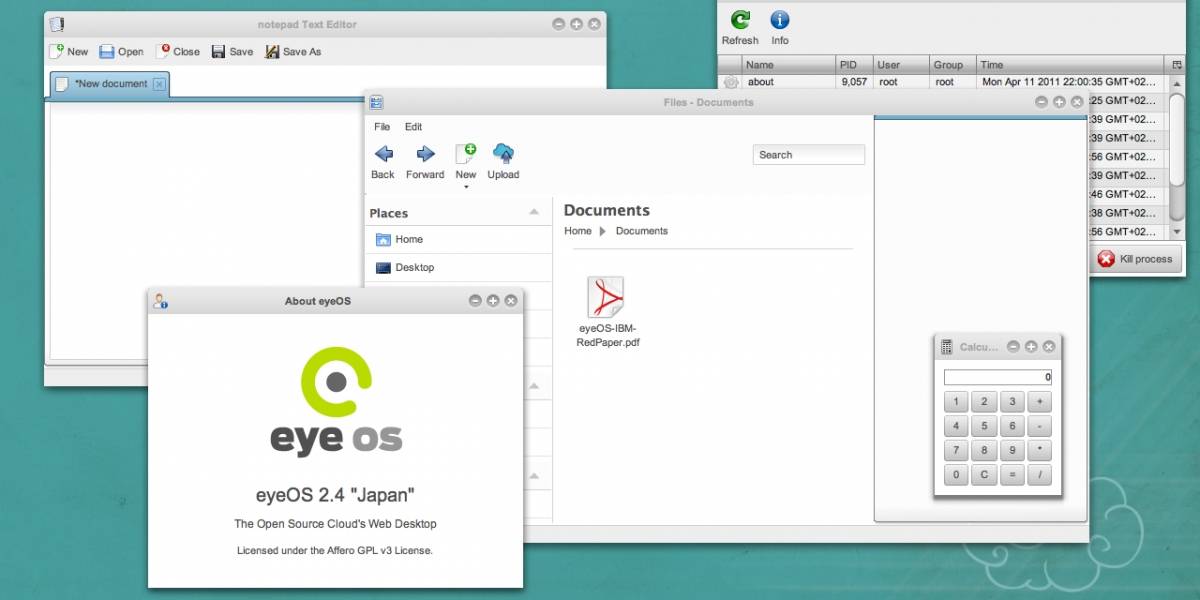Click the second collapsed sidebar section arrow
The height and width of the screenshot is (600, 1200).
click(x=535, y=384)
